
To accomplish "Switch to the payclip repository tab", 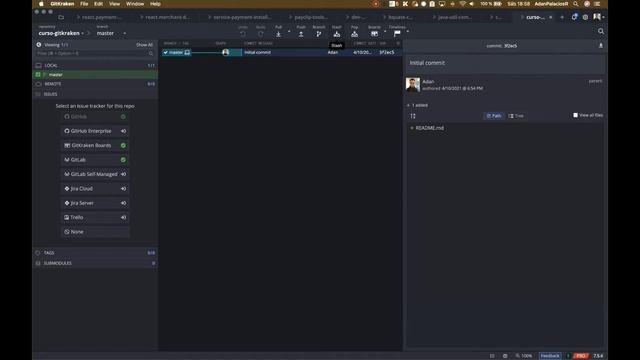I will coord(310,17).
